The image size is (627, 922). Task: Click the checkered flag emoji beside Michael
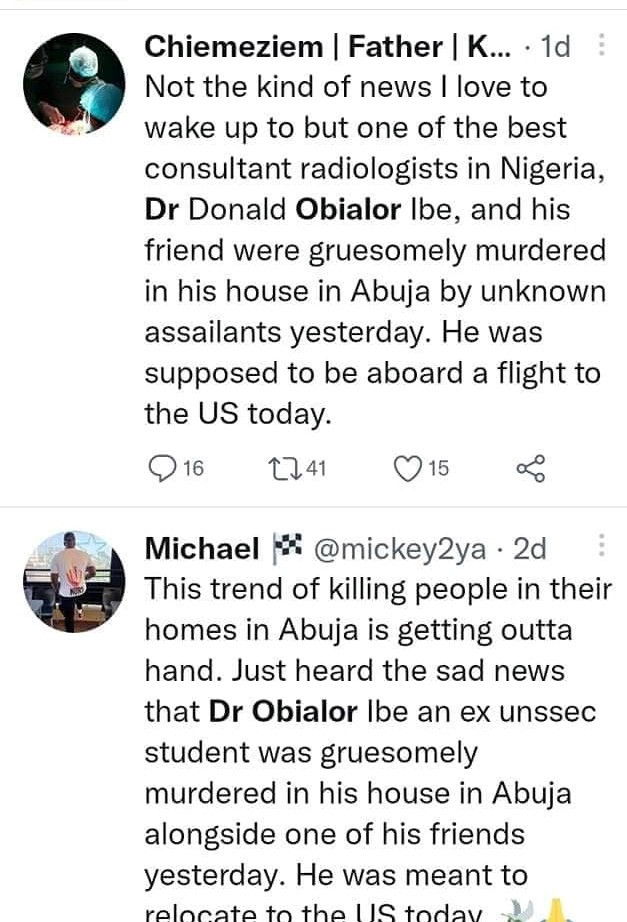(286, 548)
